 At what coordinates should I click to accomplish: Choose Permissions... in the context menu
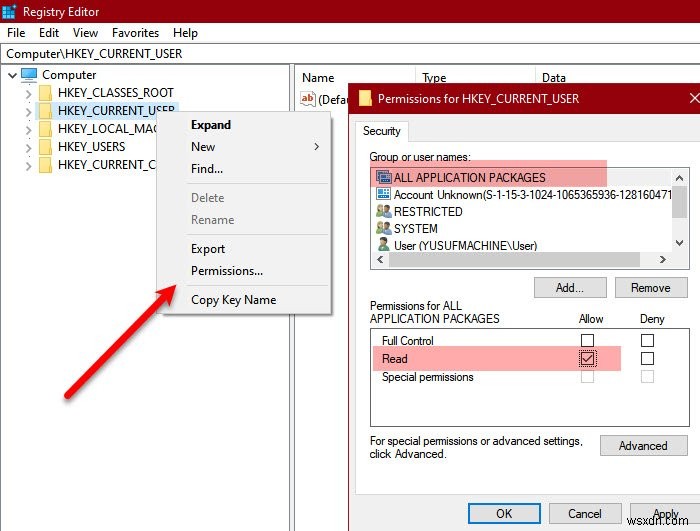pyautogui.click(x=245, y=271)
